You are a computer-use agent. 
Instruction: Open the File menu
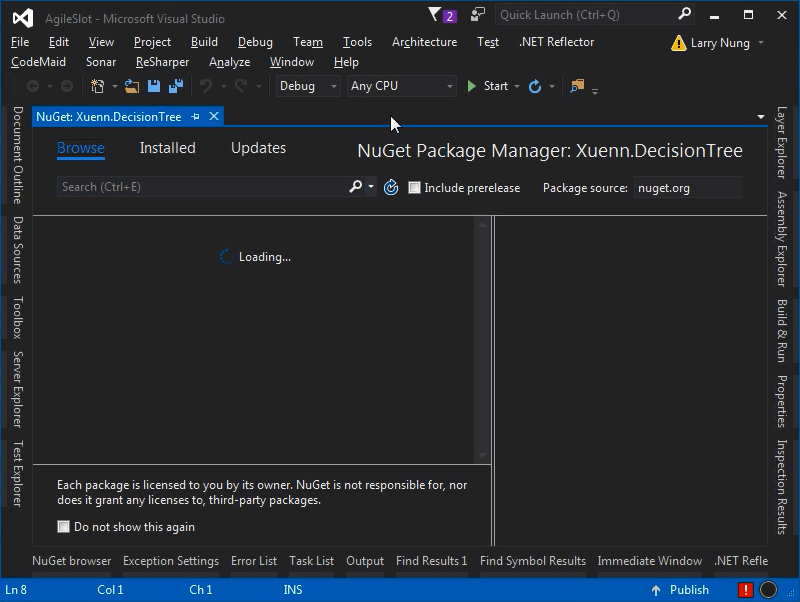tap(20, 42)
